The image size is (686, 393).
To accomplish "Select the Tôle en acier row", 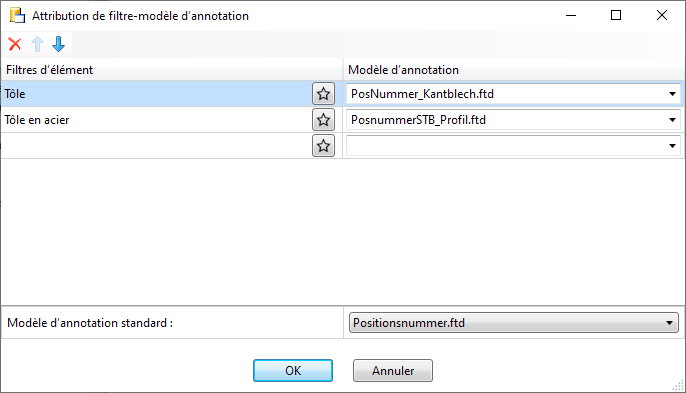I will 156,120.
